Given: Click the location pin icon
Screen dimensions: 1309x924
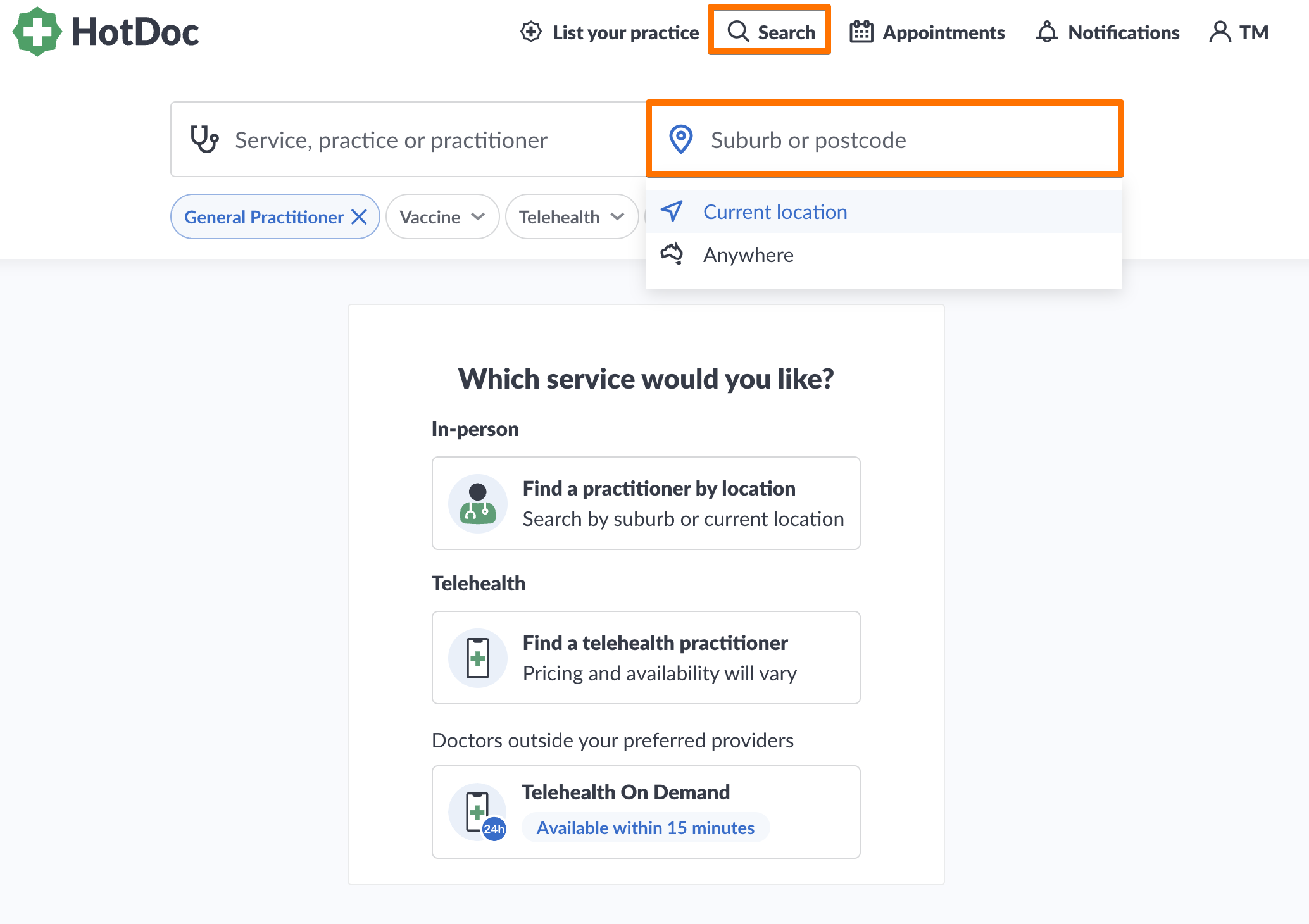Looking at the screenshot, I should [x=681, y=139].
